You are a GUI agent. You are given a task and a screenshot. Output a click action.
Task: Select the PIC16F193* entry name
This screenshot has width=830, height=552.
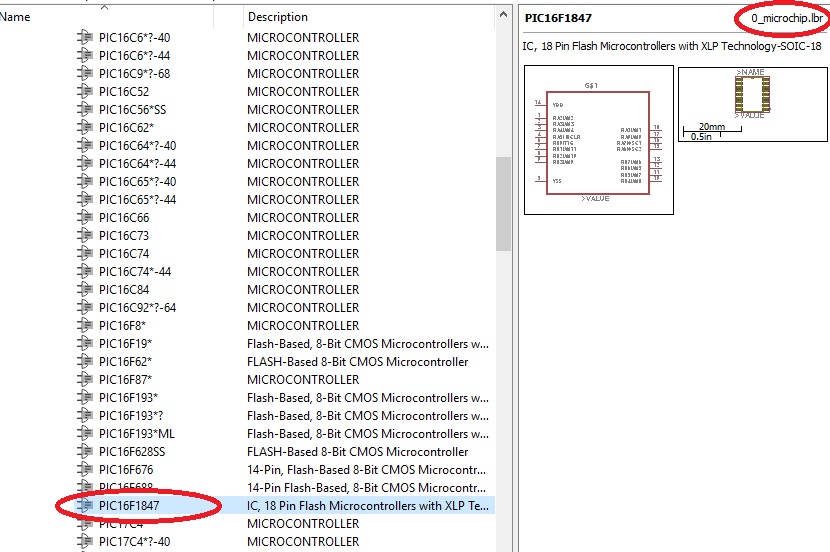point(129,397)
